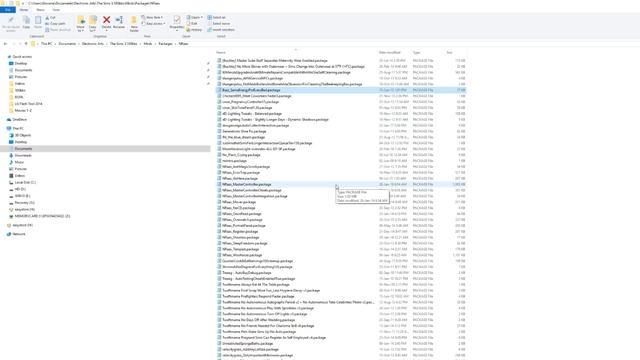Select the NRaas_ErrorTrap.package file
Screen dimensions: 640x360
tap(341, 173)
